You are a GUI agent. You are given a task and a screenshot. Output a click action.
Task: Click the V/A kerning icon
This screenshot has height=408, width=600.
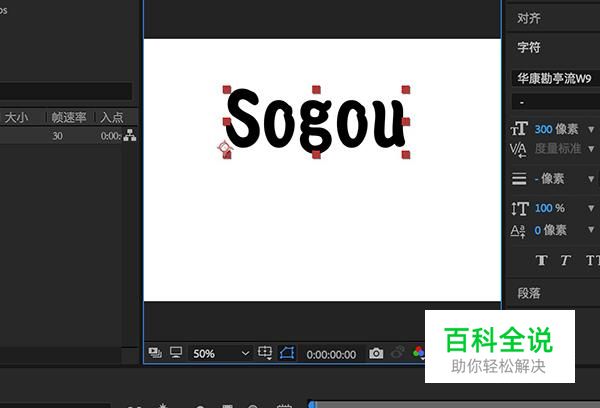(x=518, y=149)
